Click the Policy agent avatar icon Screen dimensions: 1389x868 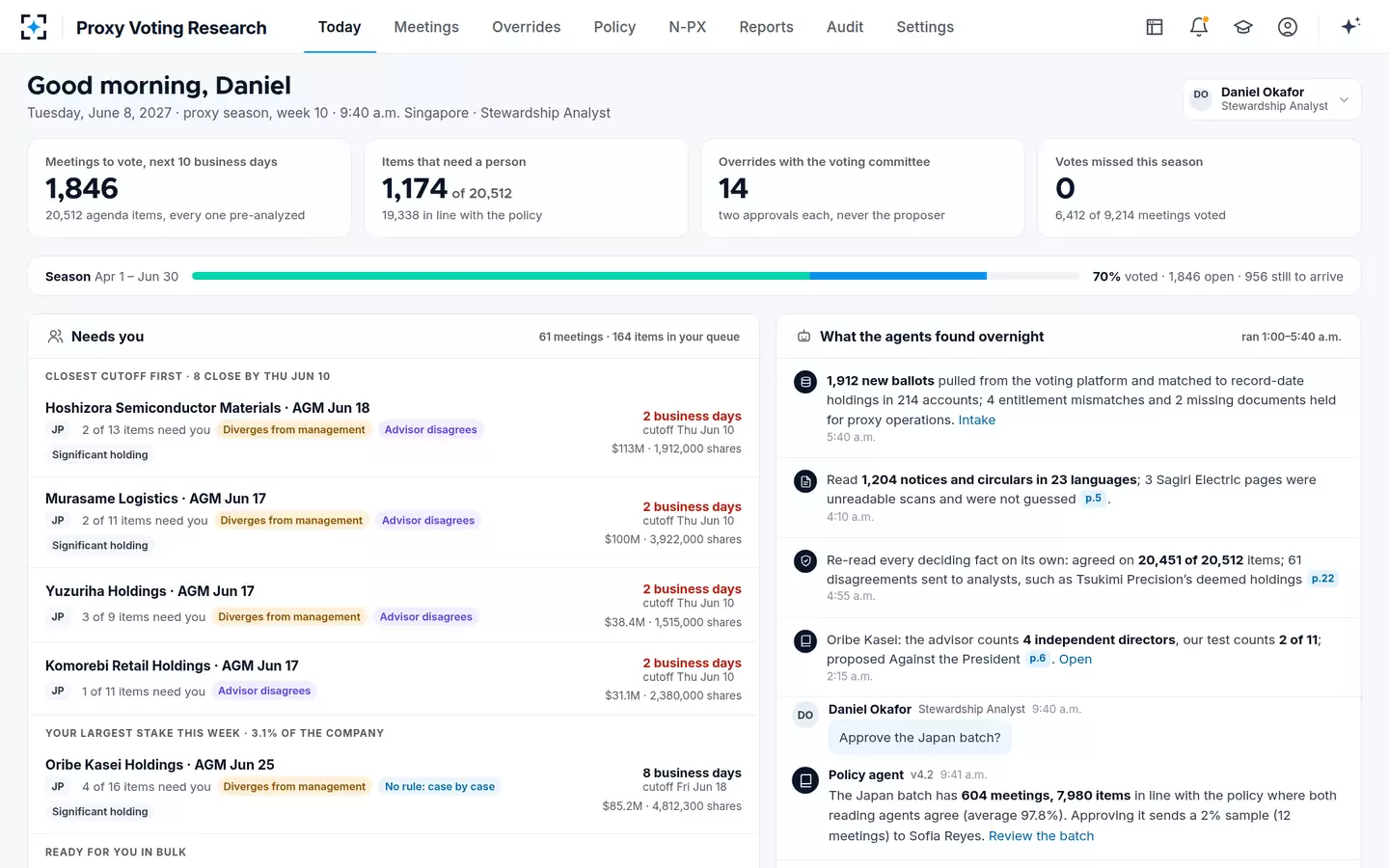[805, 779]
